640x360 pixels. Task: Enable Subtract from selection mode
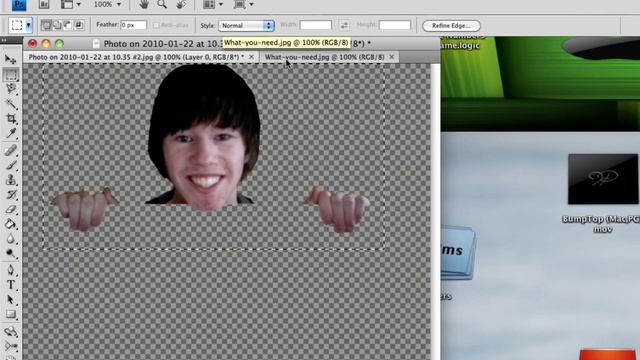(x=68, y=25)
